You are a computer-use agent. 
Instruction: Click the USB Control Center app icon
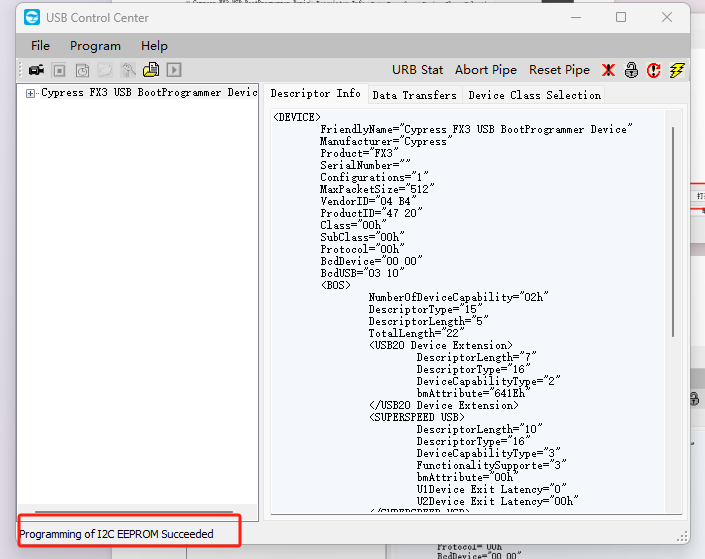(32, 18)
